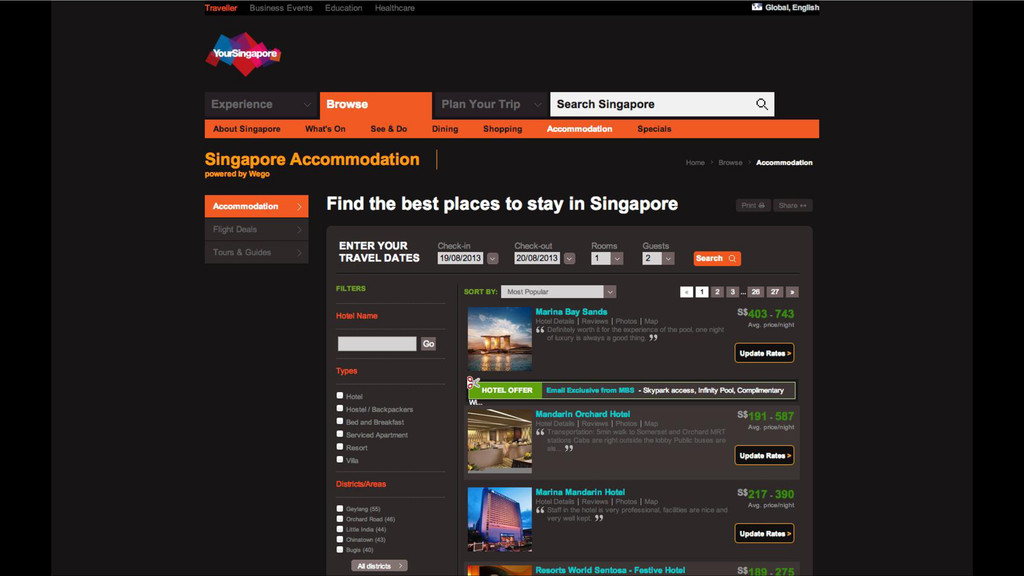Go to results page 2

(x=717, y=292)
